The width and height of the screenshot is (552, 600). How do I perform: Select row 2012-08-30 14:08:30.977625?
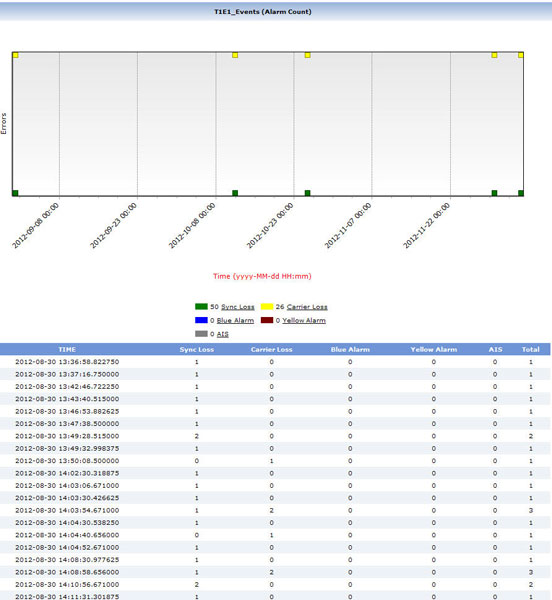tap(275, 560)
